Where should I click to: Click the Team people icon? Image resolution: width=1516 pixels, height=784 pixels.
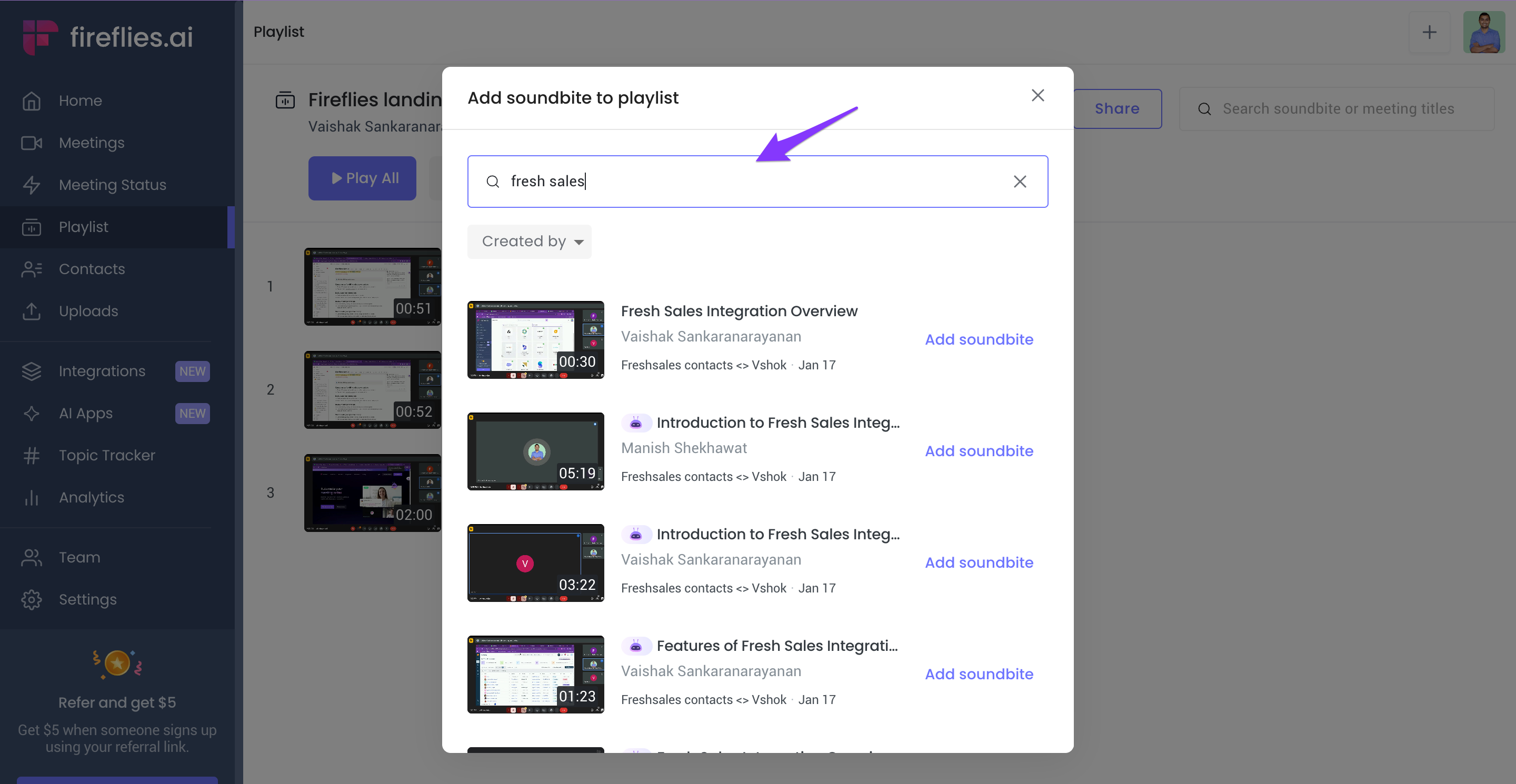tap(31, 558)
